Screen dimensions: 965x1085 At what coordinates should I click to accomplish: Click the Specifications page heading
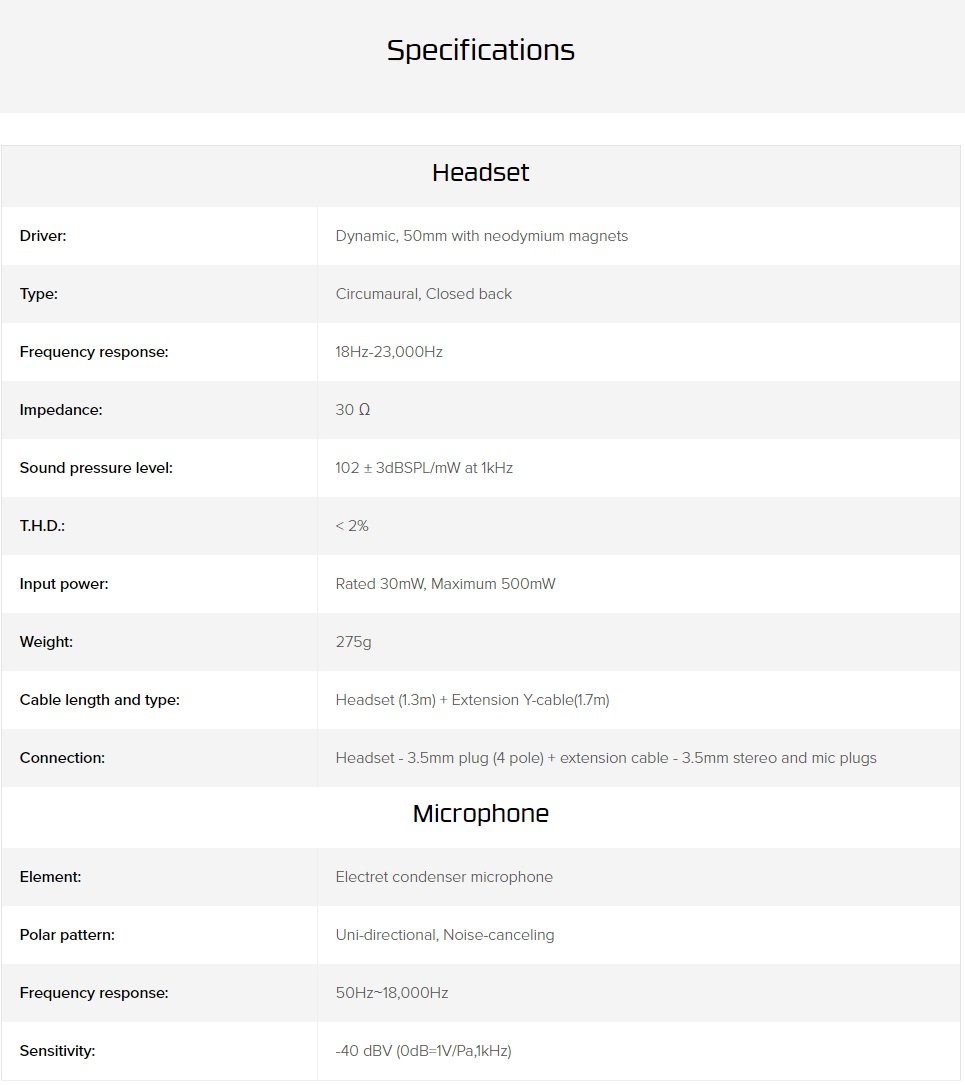click(481, 50)
